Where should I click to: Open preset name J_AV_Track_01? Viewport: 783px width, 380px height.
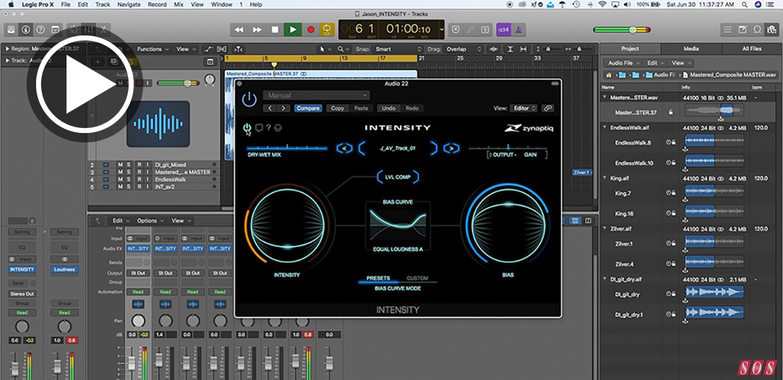tap(397, 148)
